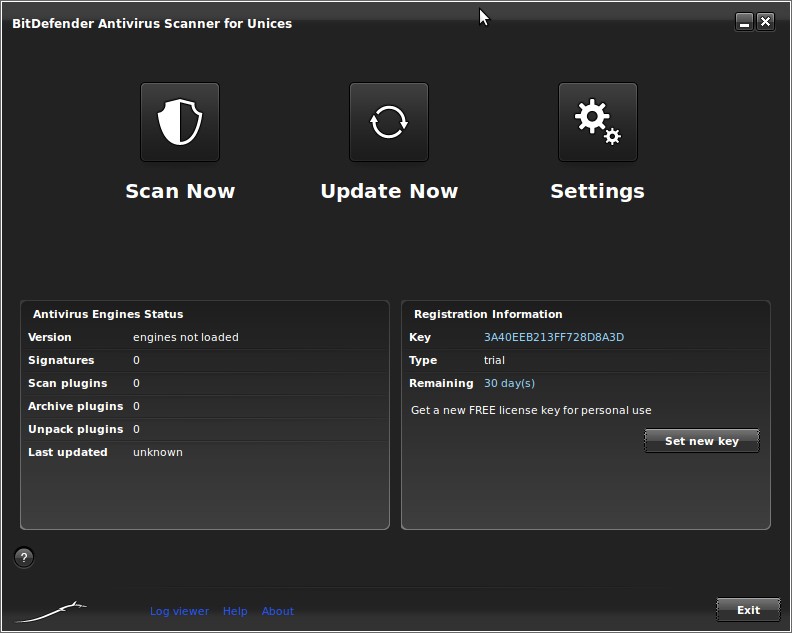Click the Update Now label

pyautogui.click(x=389, y=191)
